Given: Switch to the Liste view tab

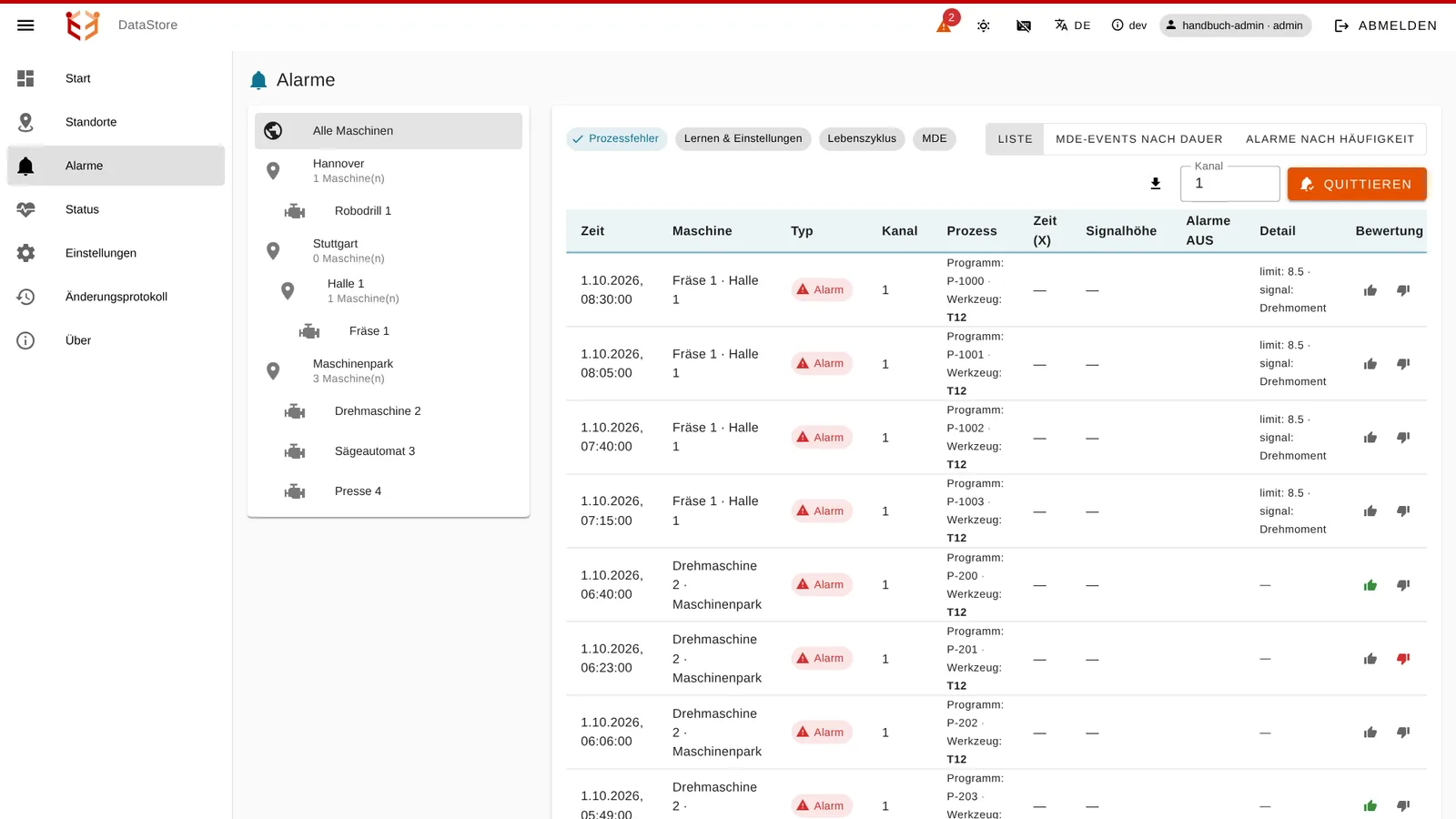Looking at the screenshot, I should click(1015, 139).
